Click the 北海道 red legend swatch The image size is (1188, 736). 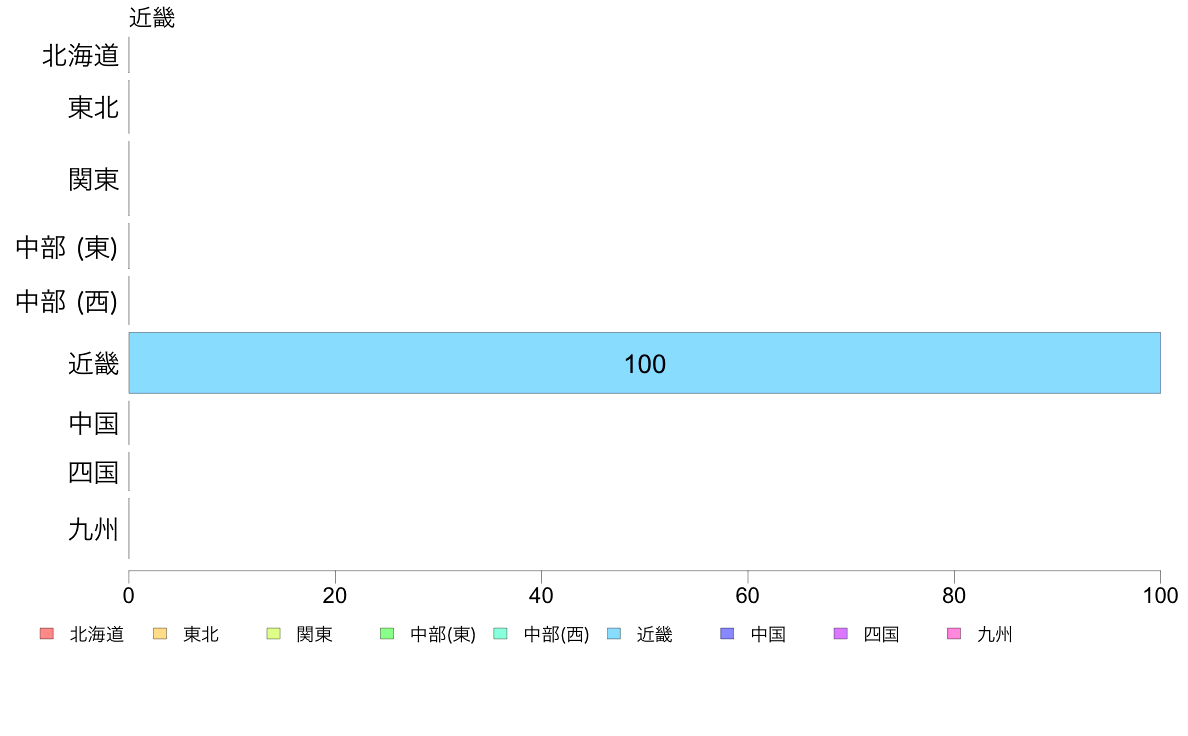pyautogui.click(x=47, y=634)
